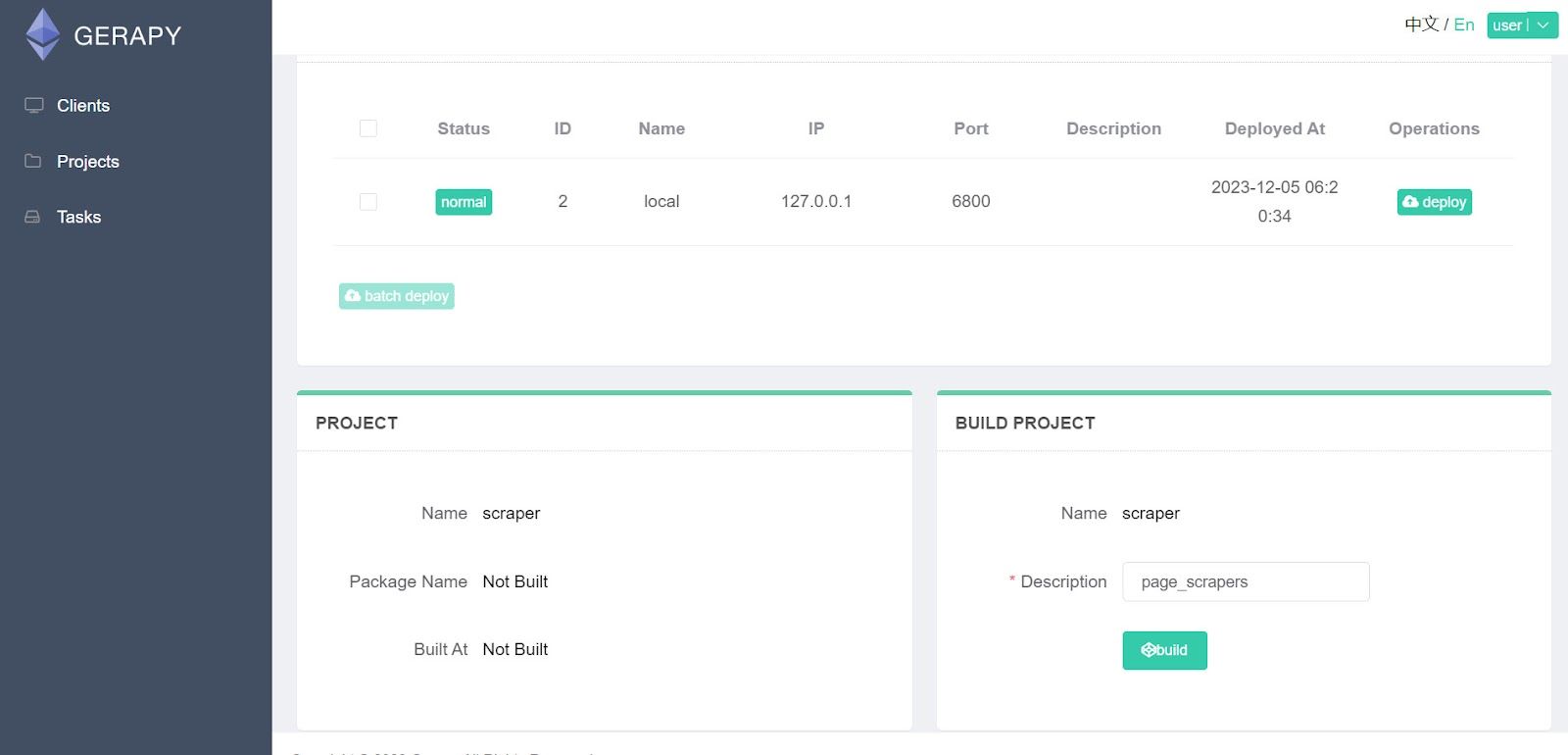Click the Description input field with page_scrapers
Image resolution: width=1568 pixels, height=755 pixels.
(1246, 581)
